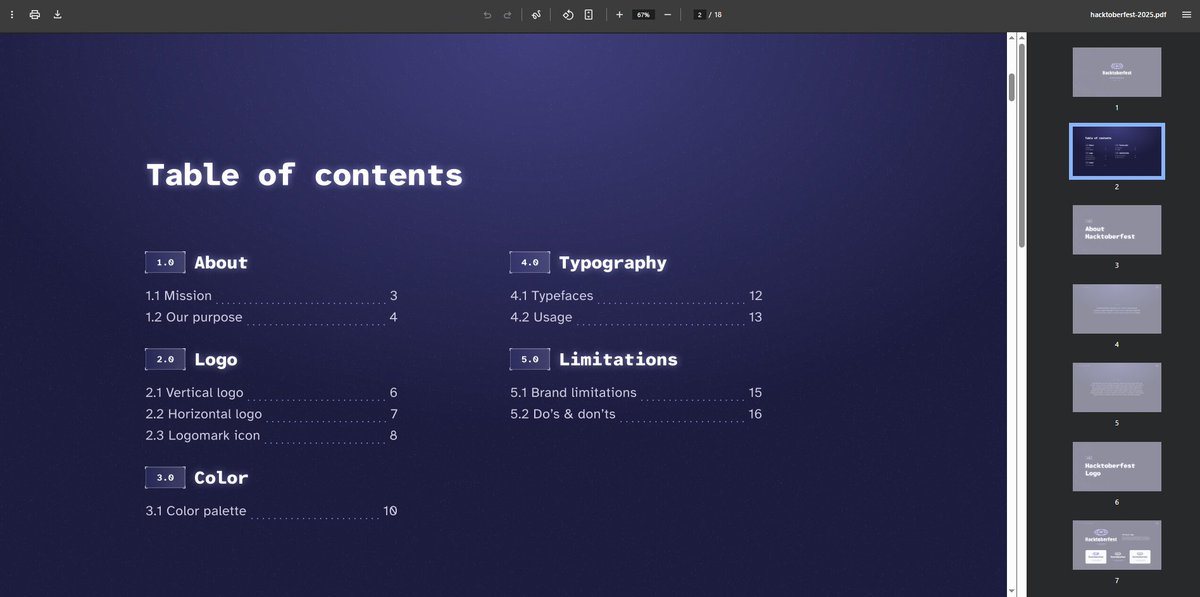Viewport: 1200px width, 597px height.
Task: Click the total page count "18"
Action: click(718, 15)
